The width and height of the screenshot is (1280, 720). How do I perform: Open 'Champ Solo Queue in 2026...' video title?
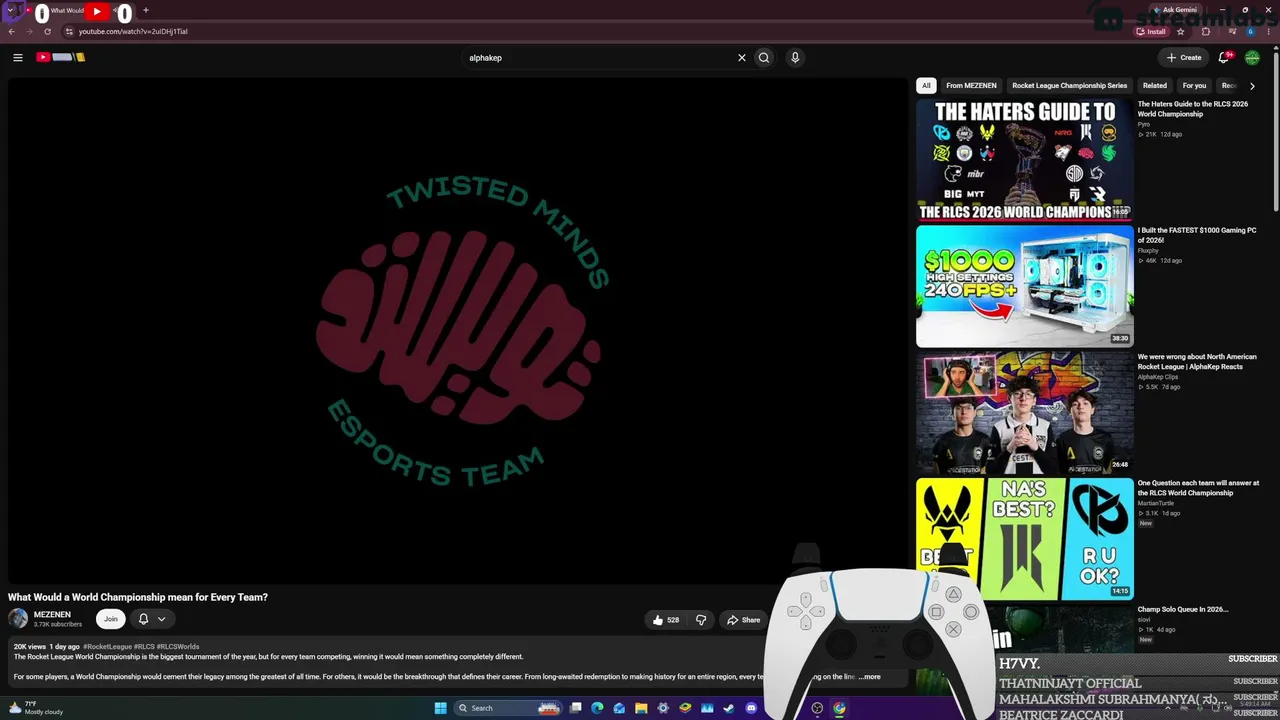pyautogui.click(x=1183, y=609)
